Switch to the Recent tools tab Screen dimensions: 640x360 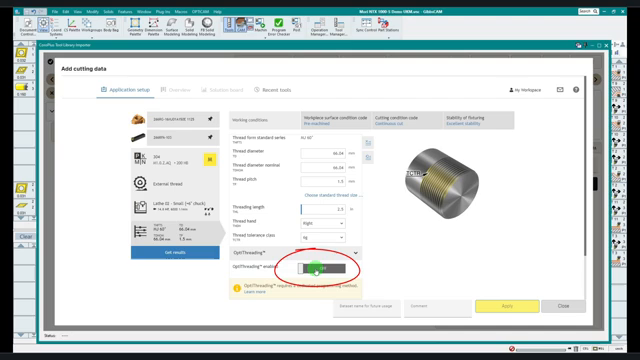[273, 90]
